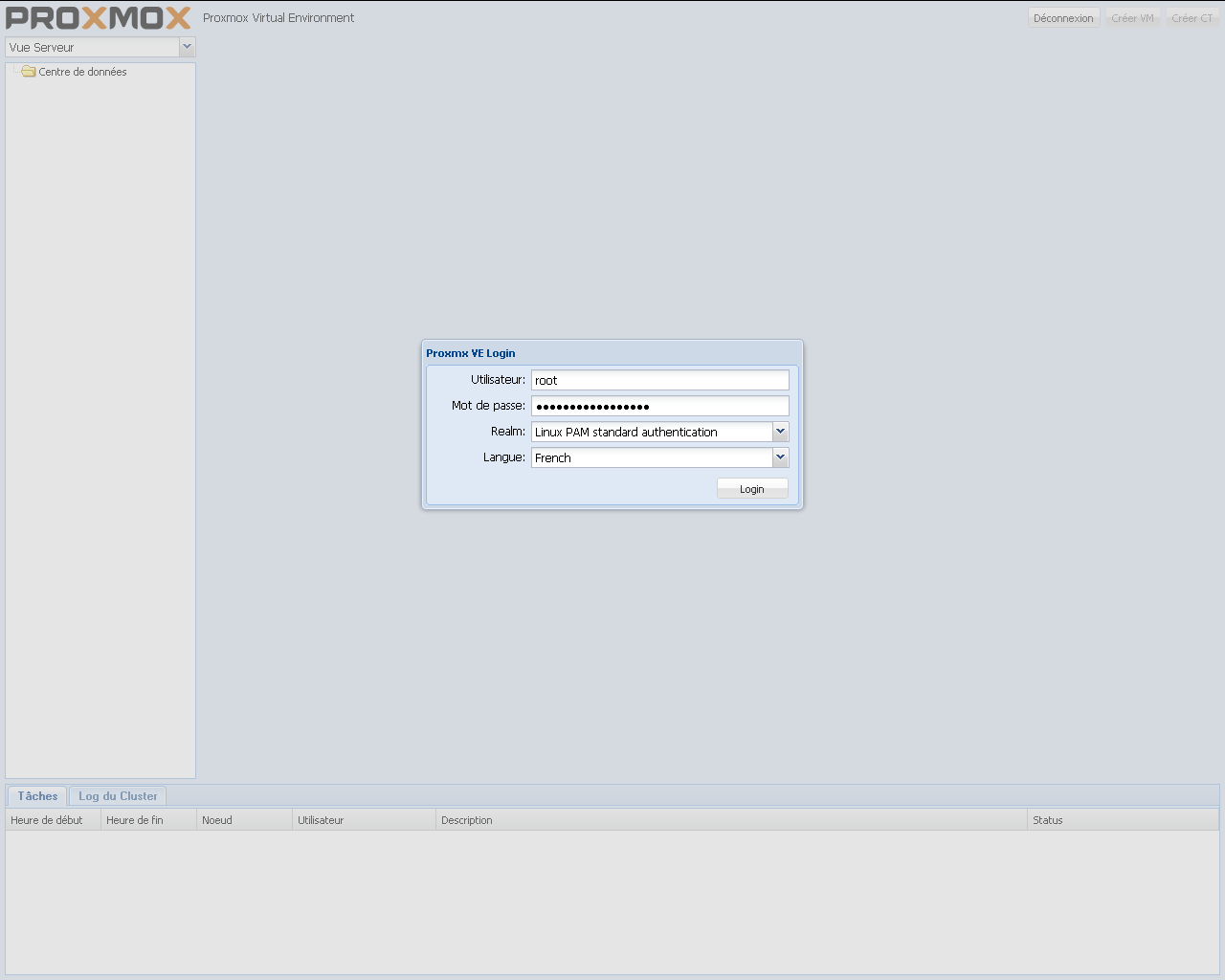Screen dimensions: 1225x980
Task: Open the Vue Serveur view dropdown
Action: coord(187,47)
